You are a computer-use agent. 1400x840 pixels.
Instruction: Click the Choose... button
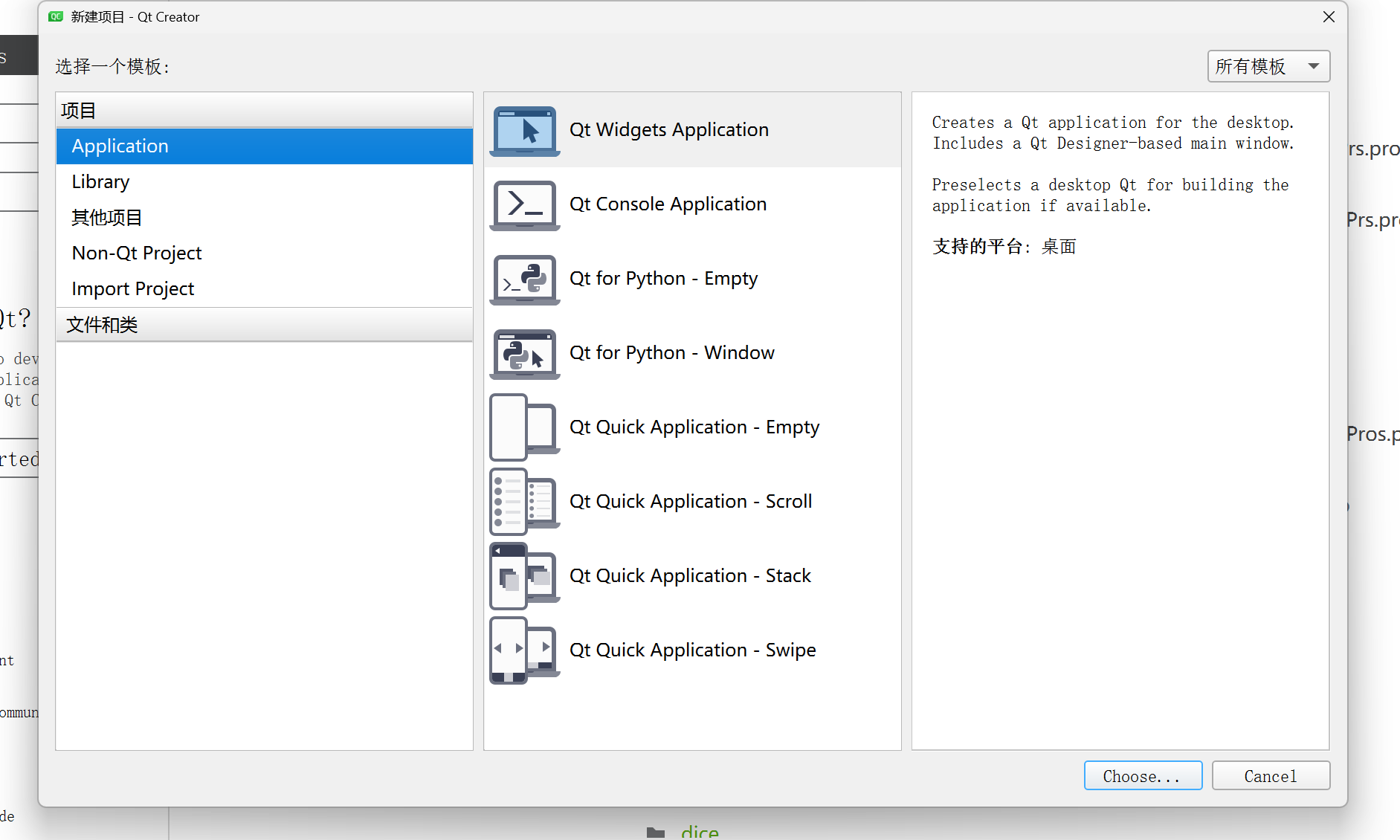[x=1143, y=775]
